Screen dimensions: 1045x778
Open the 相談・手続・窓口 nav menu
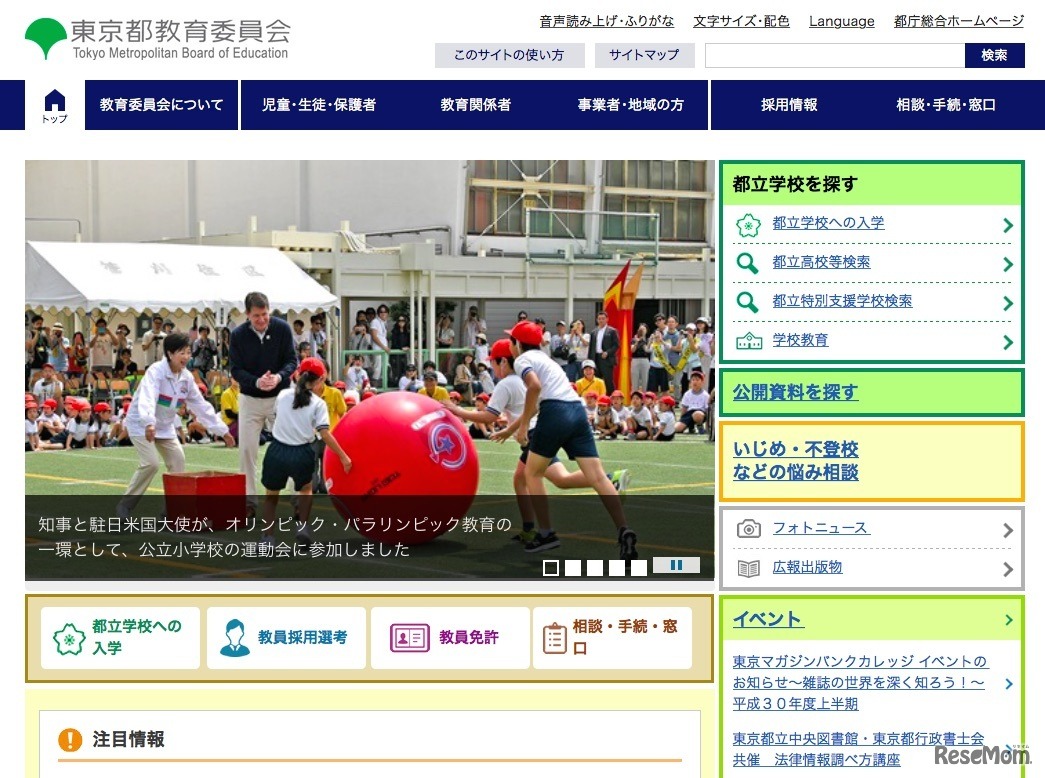tap(946, 105)
